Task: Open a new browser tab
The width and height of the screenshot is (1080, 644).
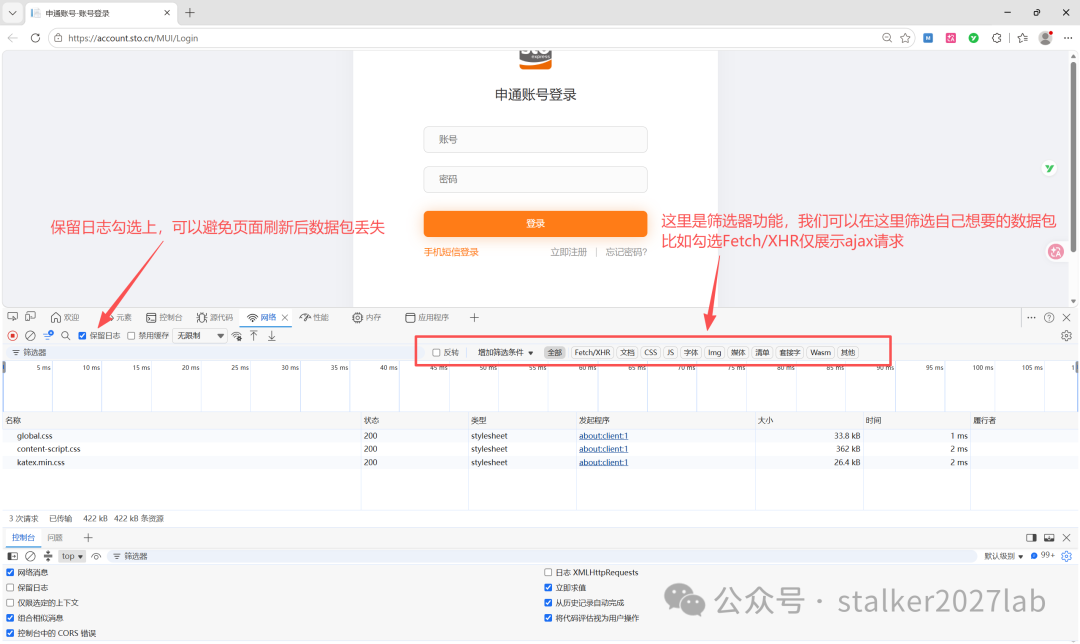Action: tap(190, 12)
